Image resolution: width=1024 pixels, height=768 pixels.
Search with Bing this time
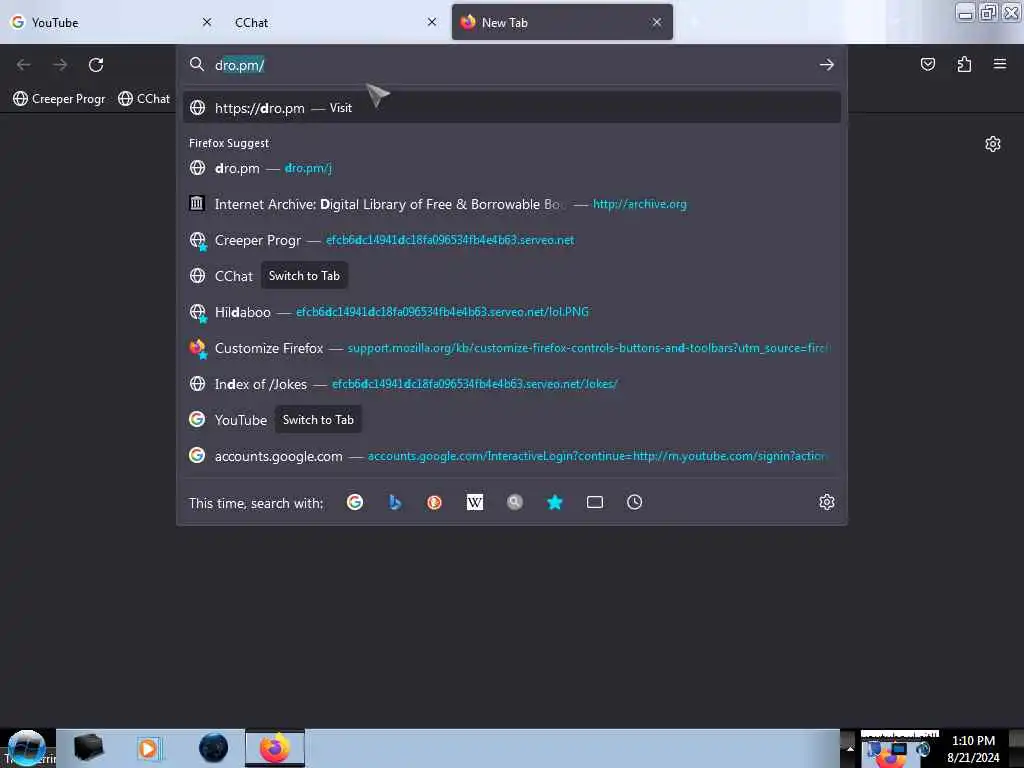(x=394, y=502)
